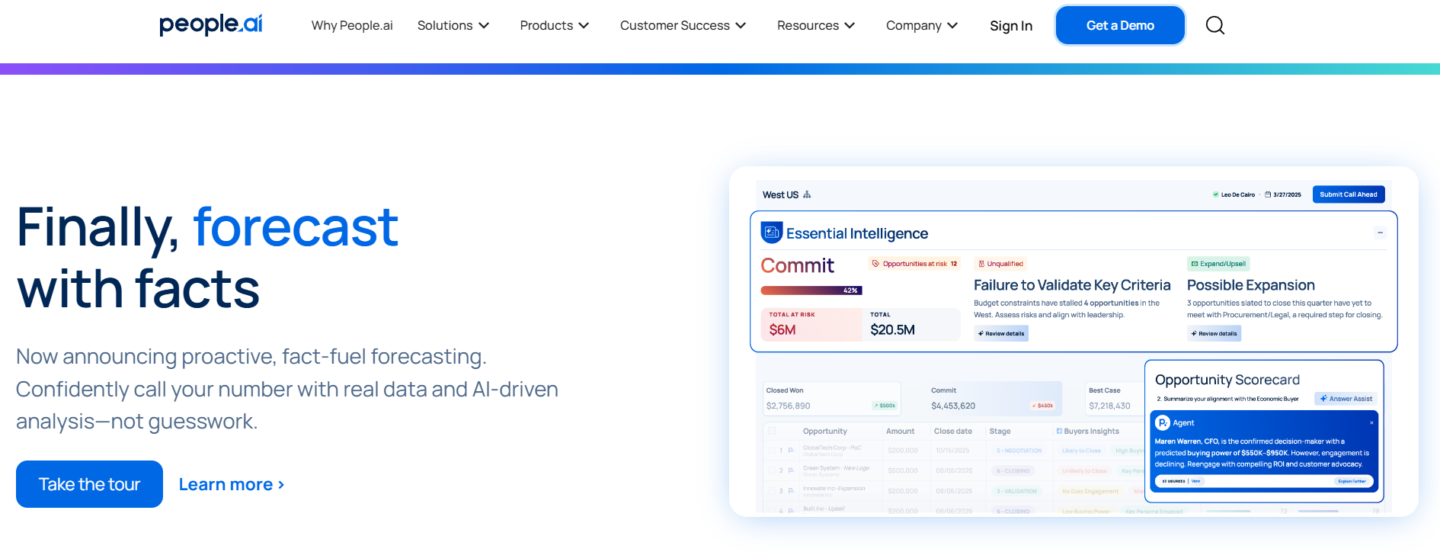The image size is (1440, 552).
Task: Click the Opportunity column header
Action: [825, 431]
